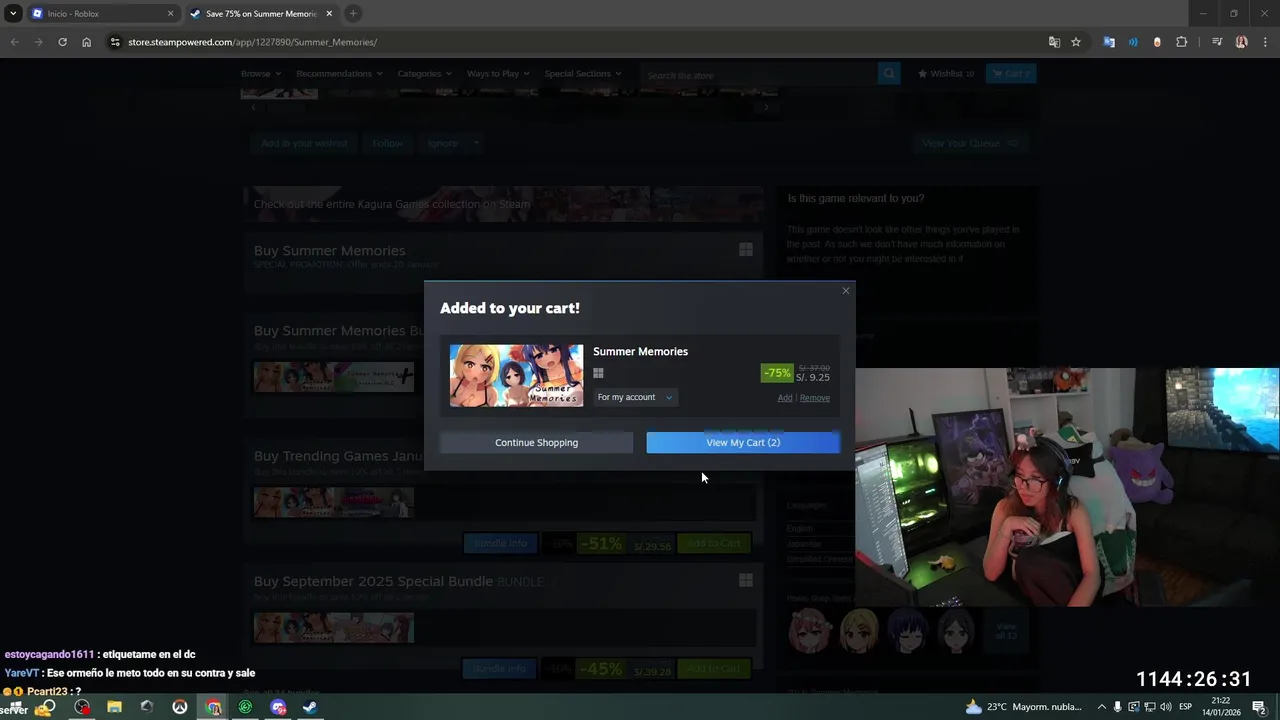Click Continue Shopping button
1280x720 pixels.
click(x=536, y=442)
